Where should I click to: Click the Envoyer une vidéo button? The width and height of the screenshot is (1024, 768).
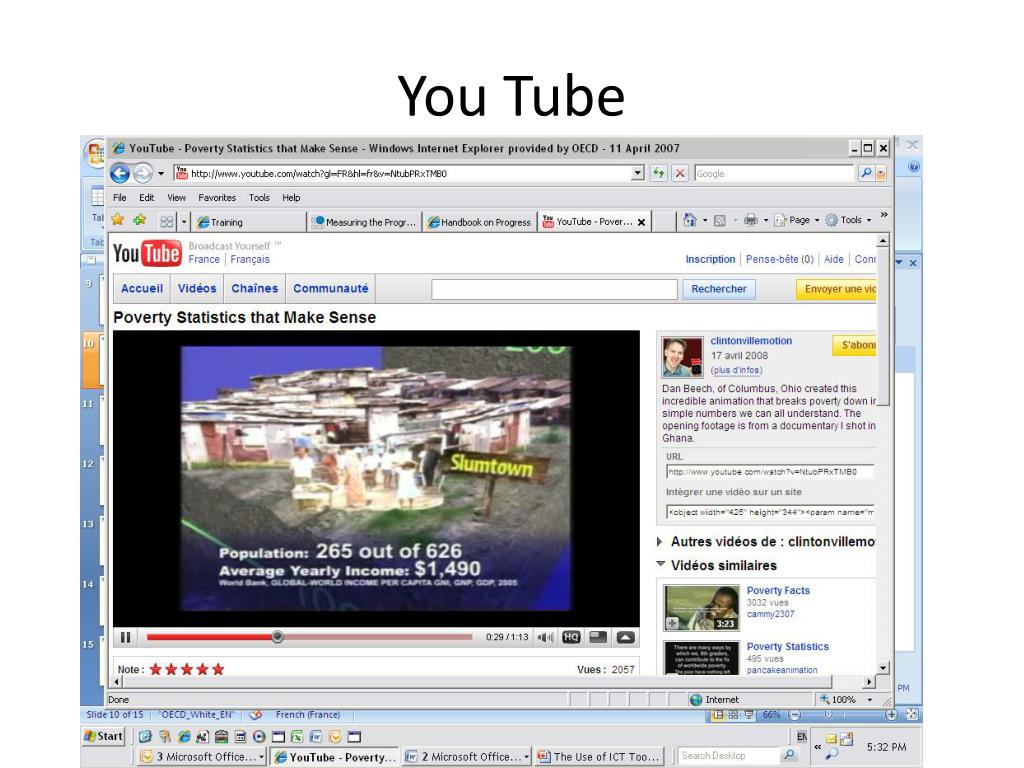pyautogui.click(x=836, y=289)
